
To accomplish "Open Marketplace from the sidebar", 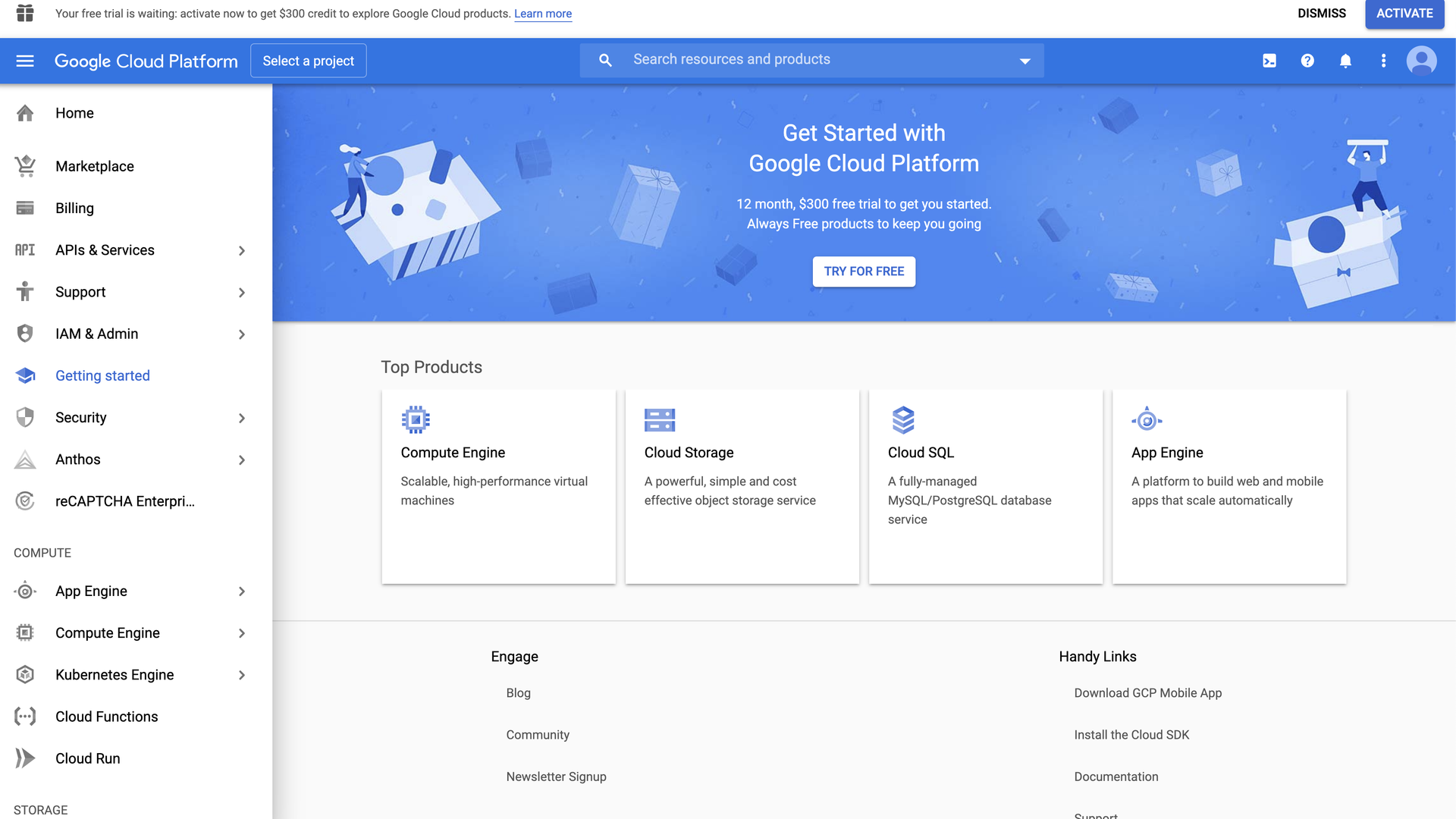I will [x=94, y=166].
